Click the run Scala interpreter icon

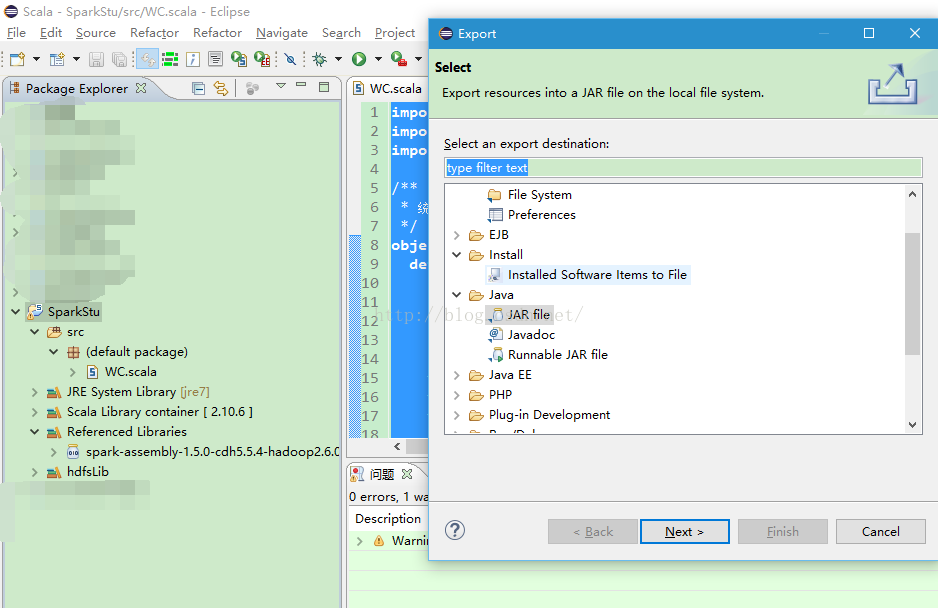tap(239, 59)
